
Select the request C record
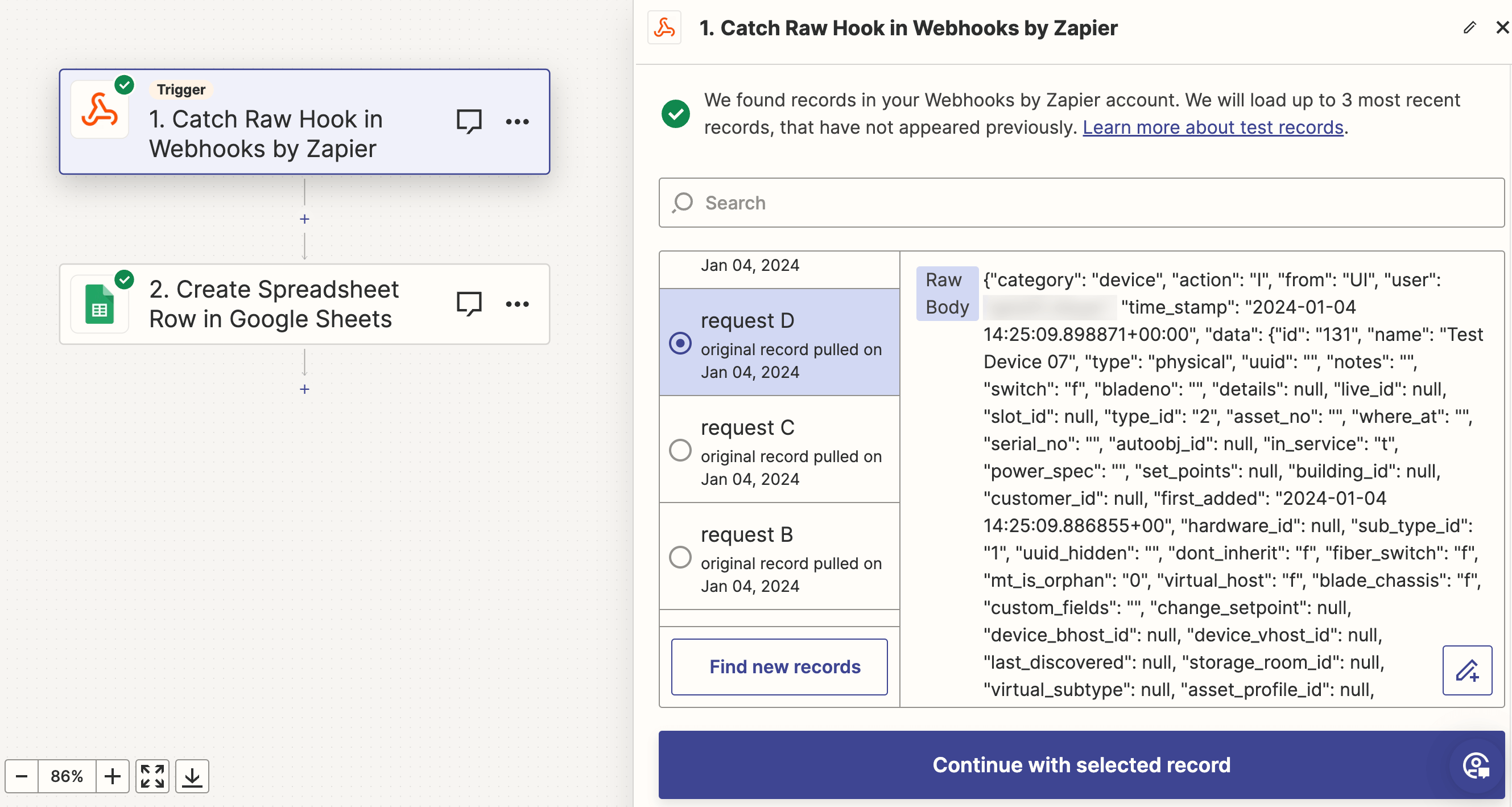coord(680,451)
